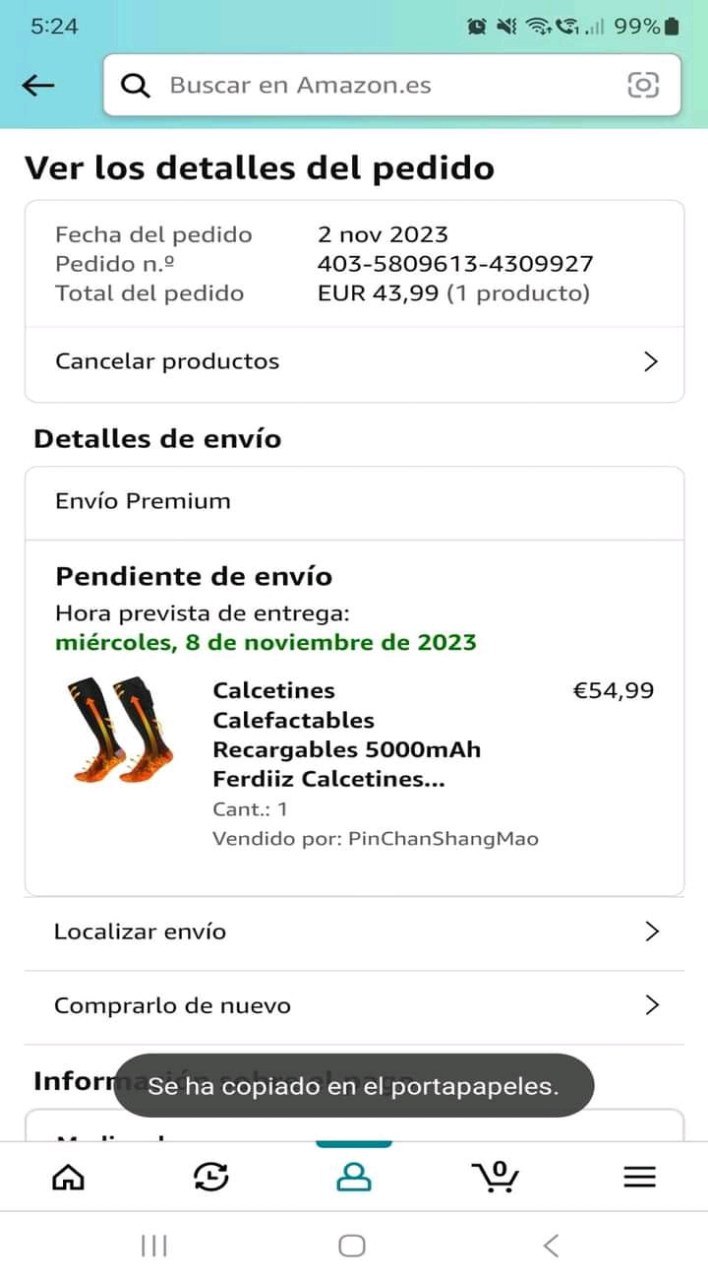Tap Android recent apps button
Screen dimensions: 708x1280
point(154,1245)
